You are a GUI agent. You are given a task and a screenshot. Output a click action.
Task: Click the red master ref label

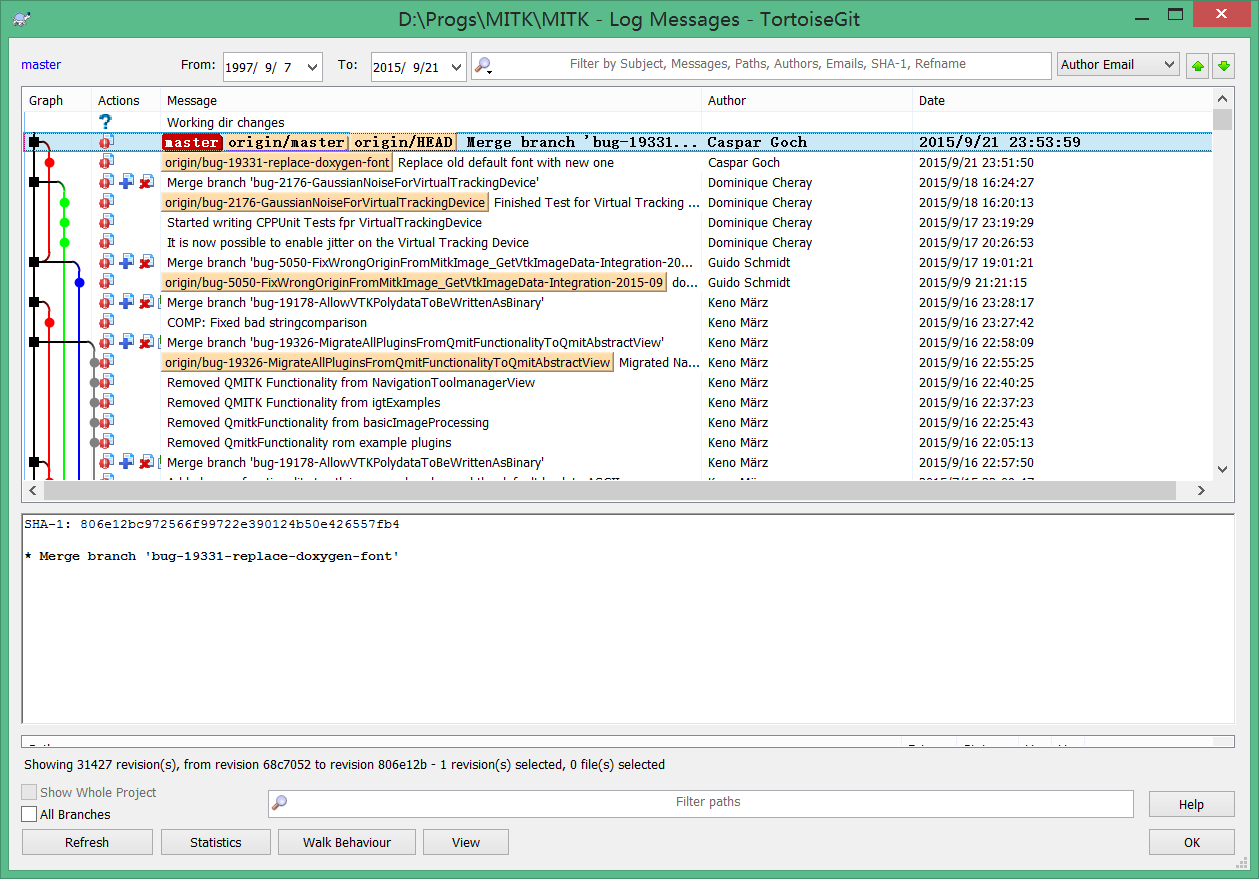[x=192, y=142]
